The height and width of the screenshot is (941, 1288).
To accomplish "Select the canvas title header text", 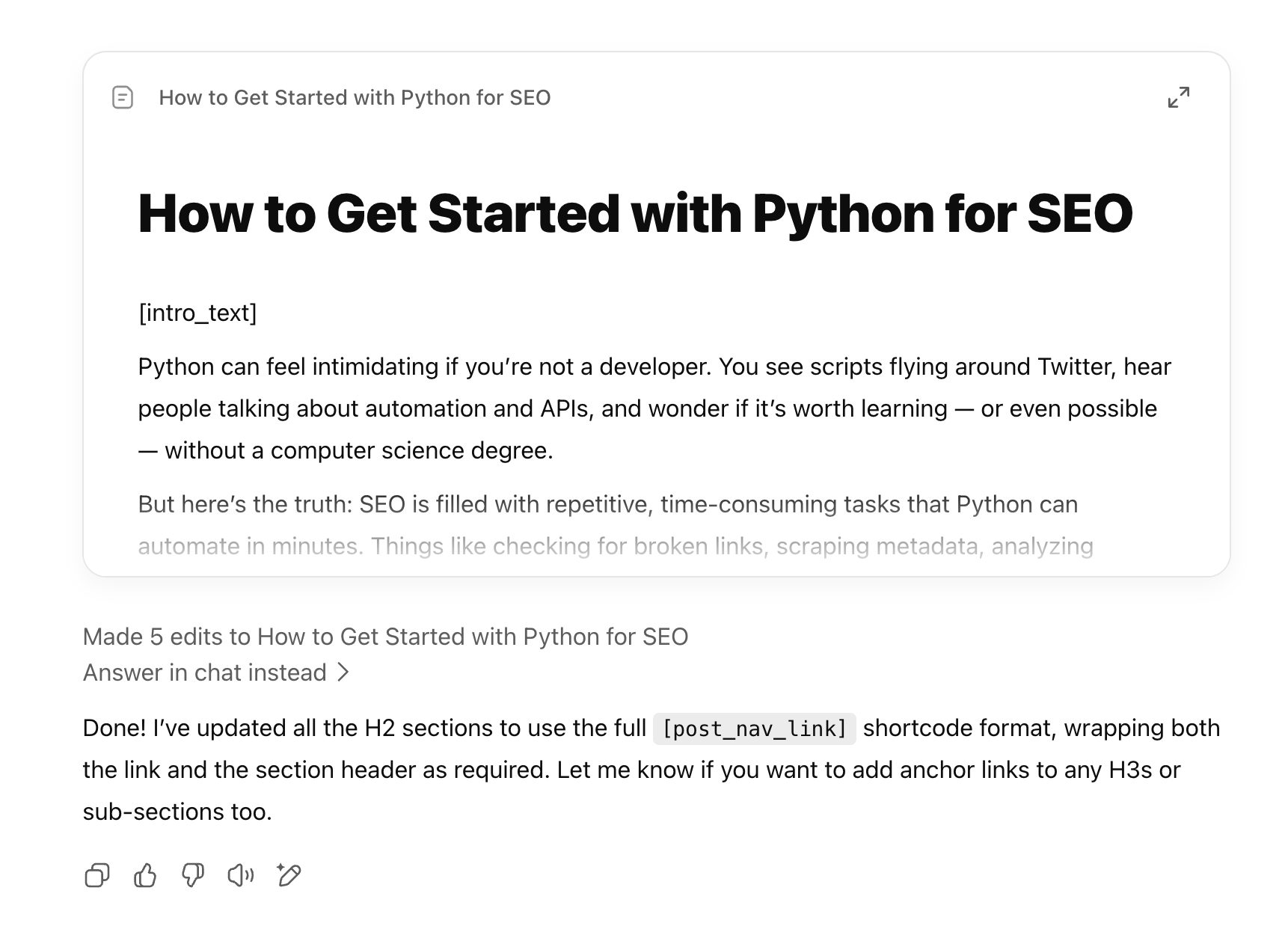I will pos(355,97).
